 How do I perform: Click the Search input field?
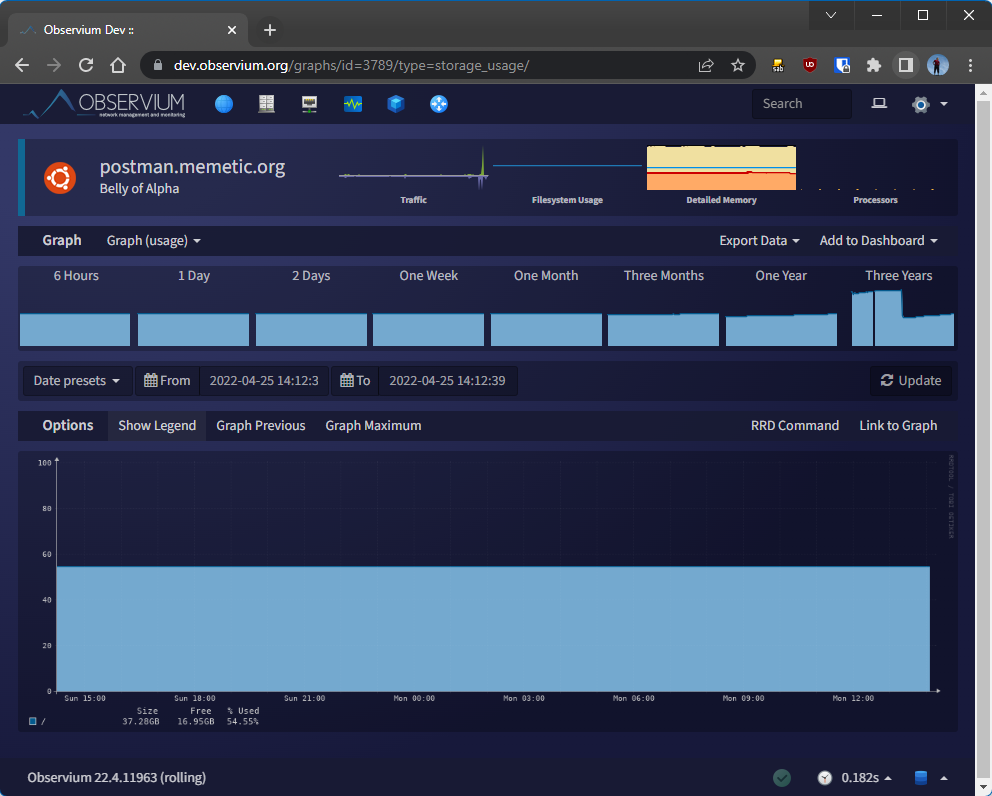point(802,104)
